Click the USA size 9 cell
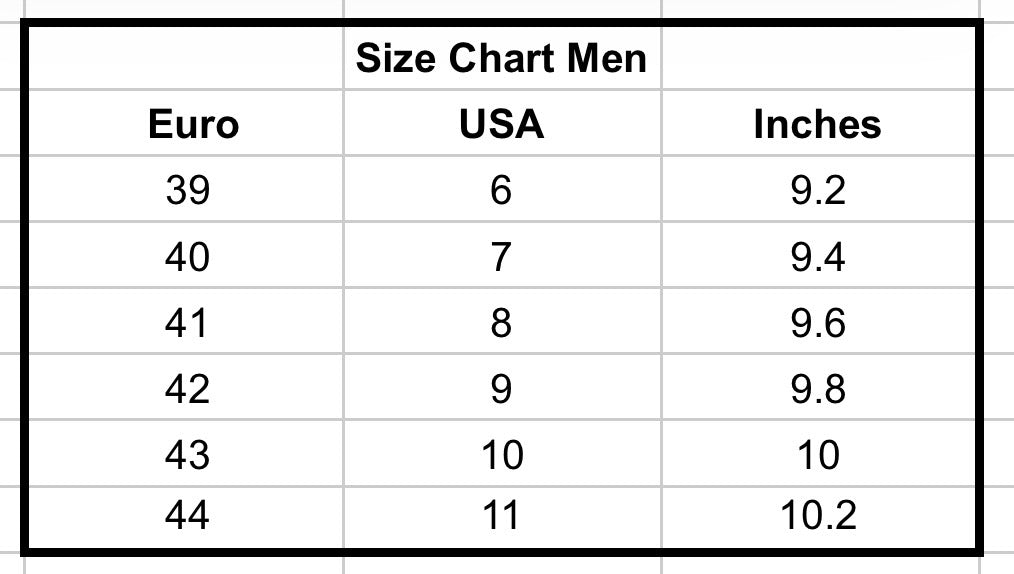Image resolution: width=1014 pixels, height=574 pixels. (501, 388)
